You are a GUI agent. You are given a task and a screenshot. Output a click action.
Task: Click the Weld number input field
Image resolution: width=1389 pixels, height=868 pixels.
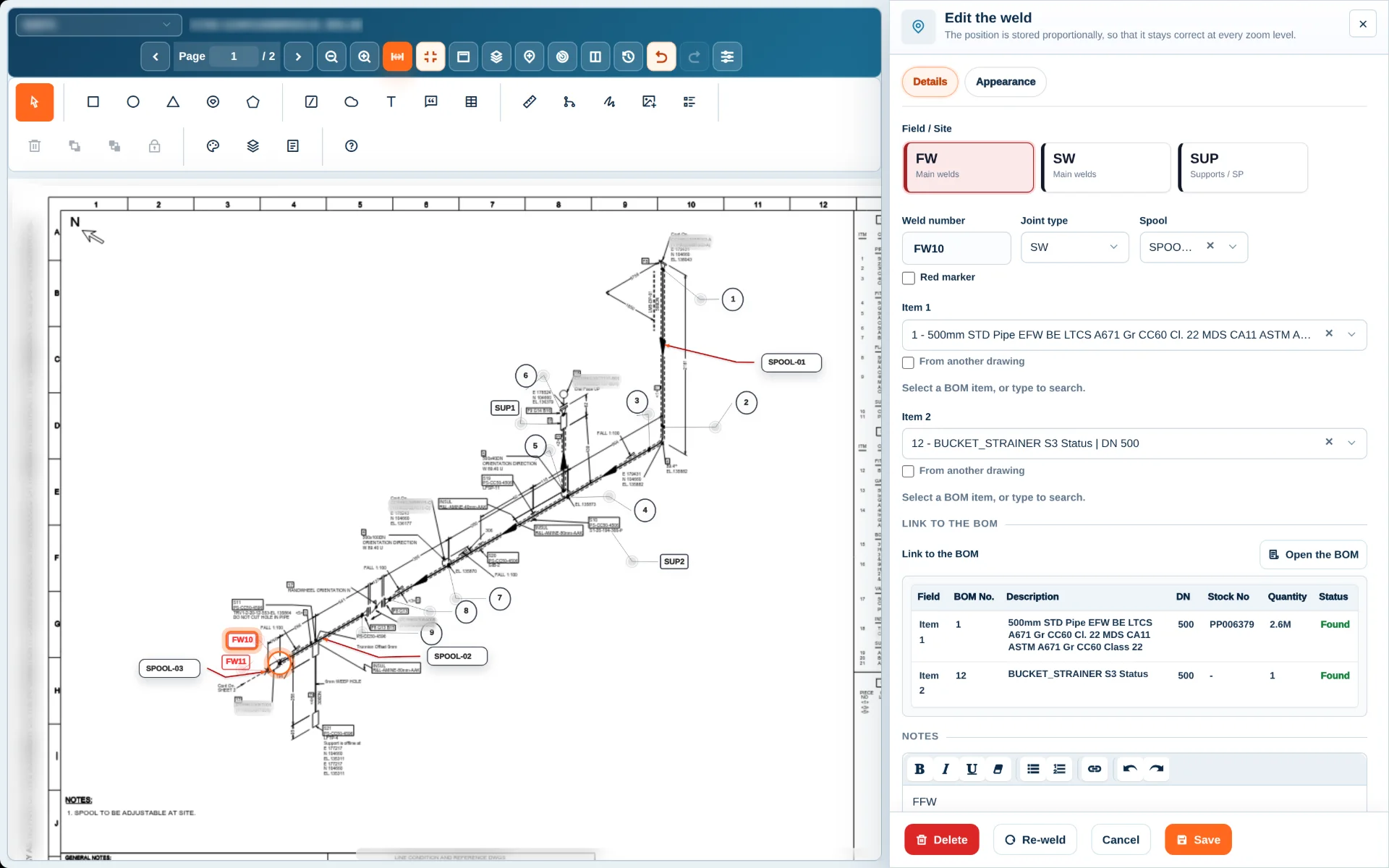click(956, 248)
